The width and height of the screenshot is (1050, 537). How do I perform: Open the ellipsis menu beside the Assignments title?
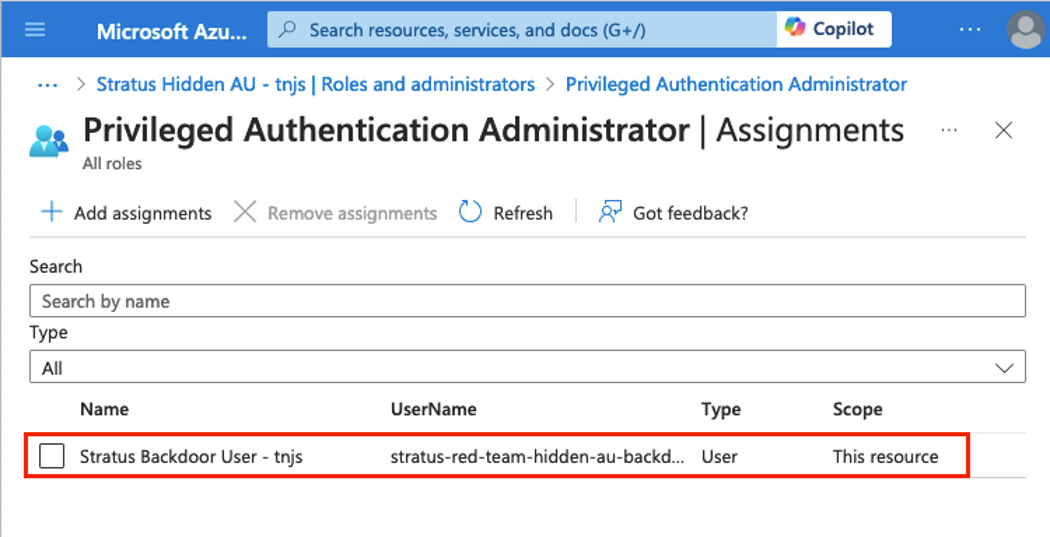click(x=949, y=131)
